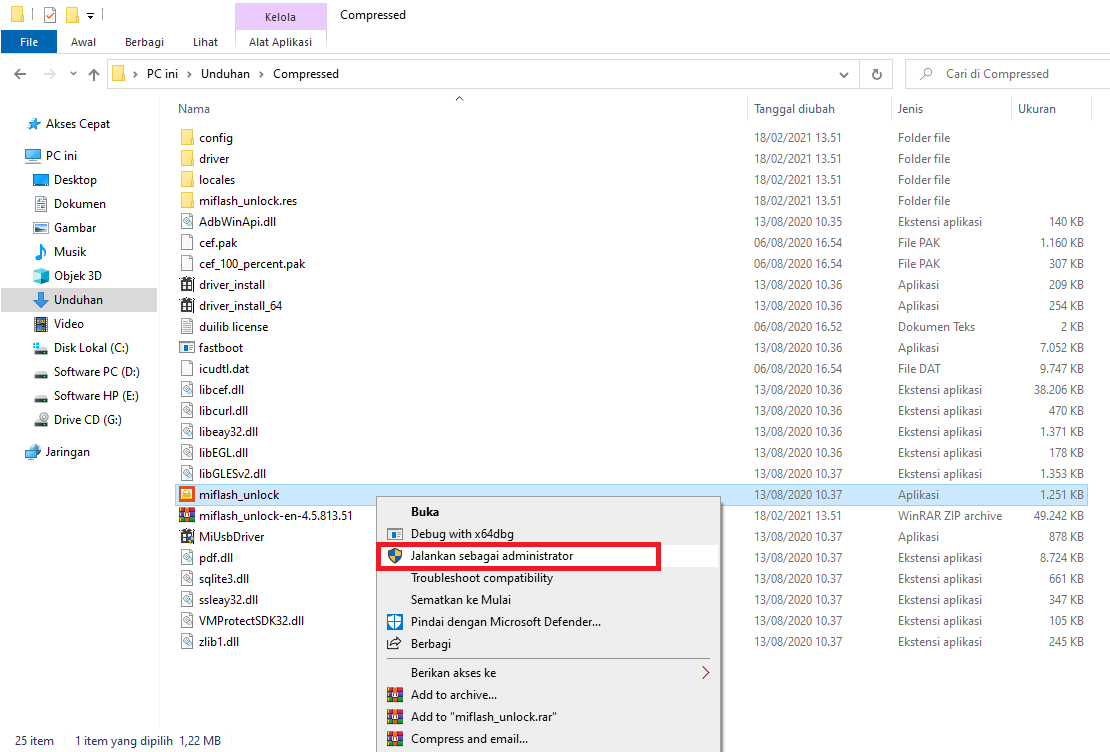Viewport: 1110px width, 752px height.
Task: Refresh the Compressed folder view
Action: pos(876,74)
